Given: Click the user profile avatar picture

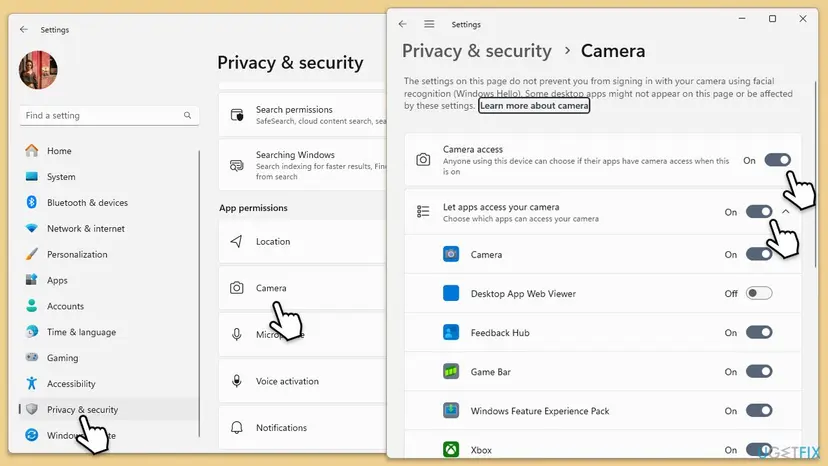Looking at the screenshot, I should point(38,70).
